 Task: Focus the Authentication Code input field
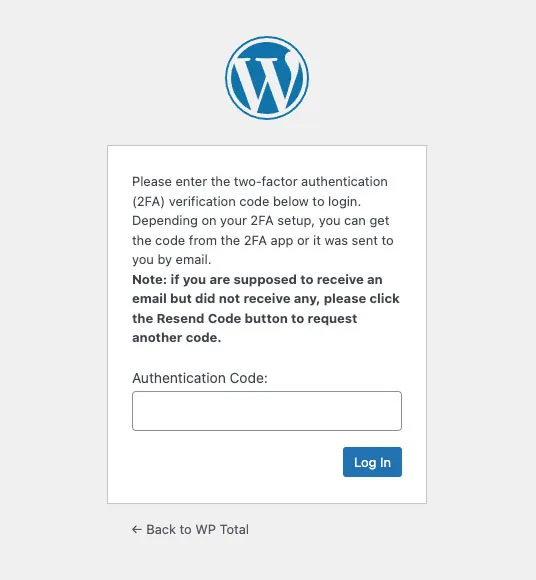[267, 411]
